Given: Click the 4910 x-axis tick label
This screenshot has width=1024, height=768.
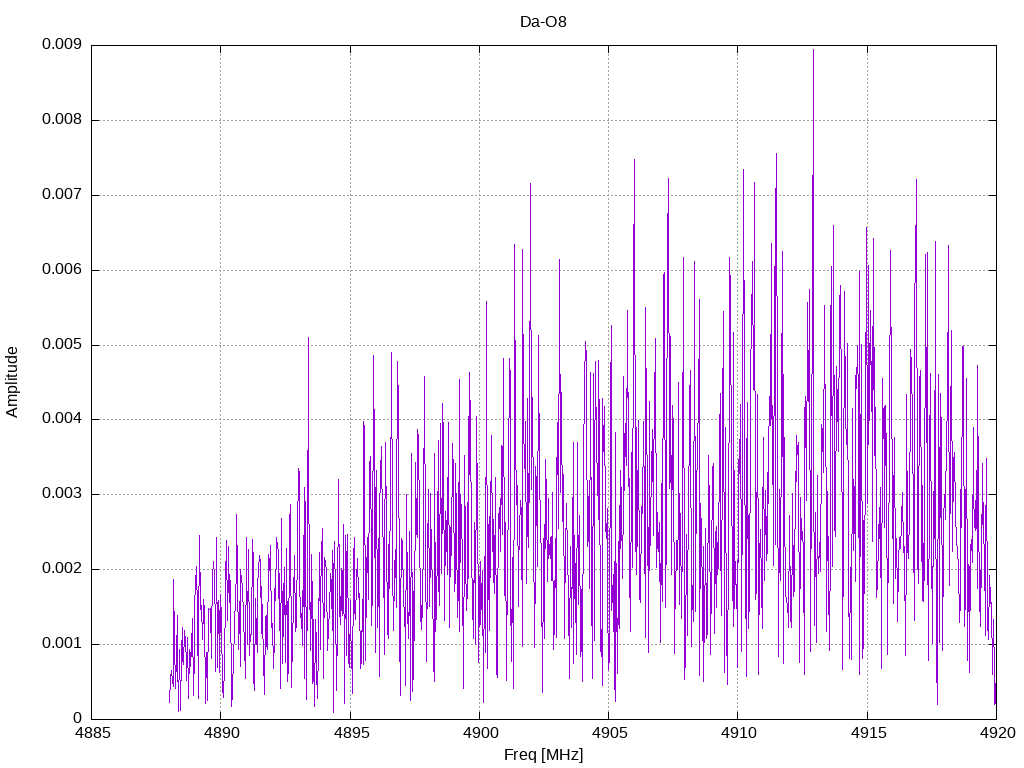Looking at the screenshot, I should click(739, 733).
